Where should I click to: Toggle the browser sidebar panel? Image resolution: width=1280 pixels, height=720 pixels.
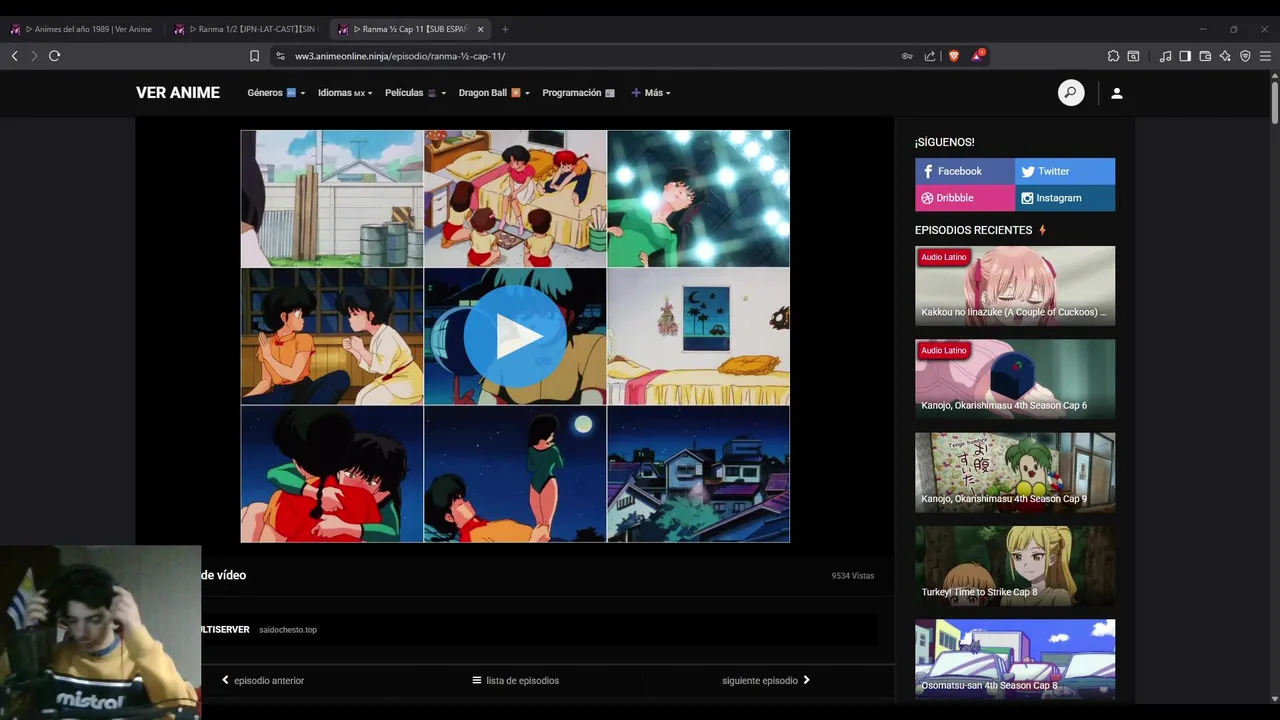click(x=1185, y=56)
